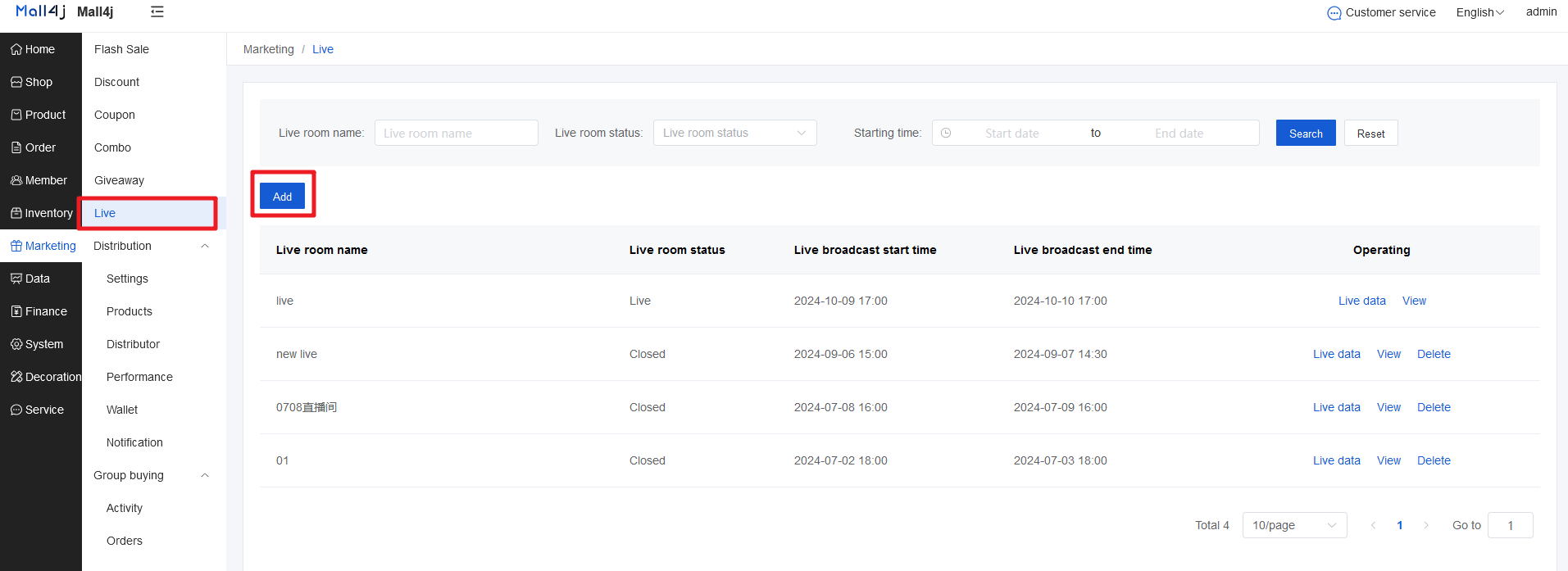This screenshot has height=571, width=1568.
Task: Open the Live room status dropdown
Action: click(735, 133)
